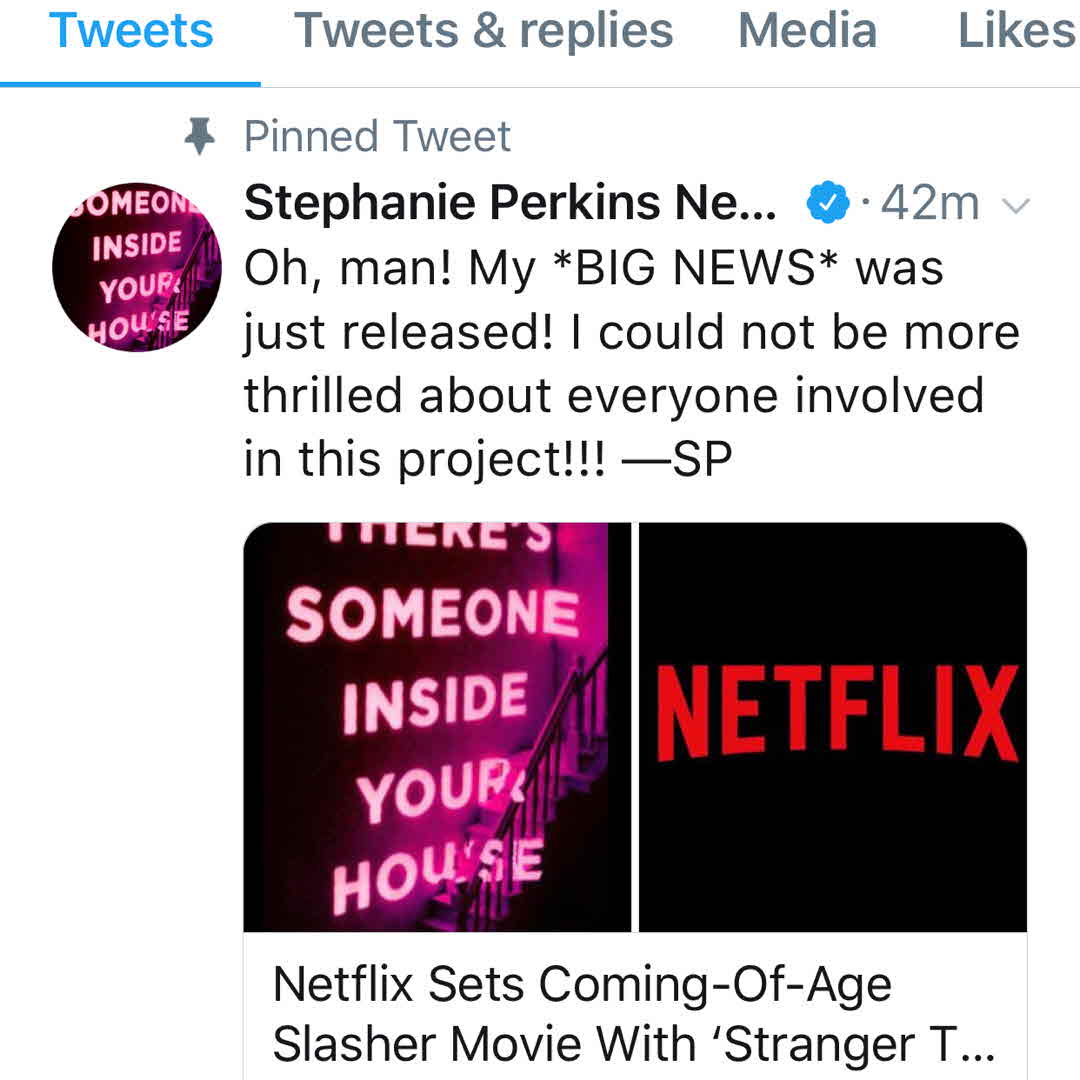Go to the Likes tab

point(1017,32)
